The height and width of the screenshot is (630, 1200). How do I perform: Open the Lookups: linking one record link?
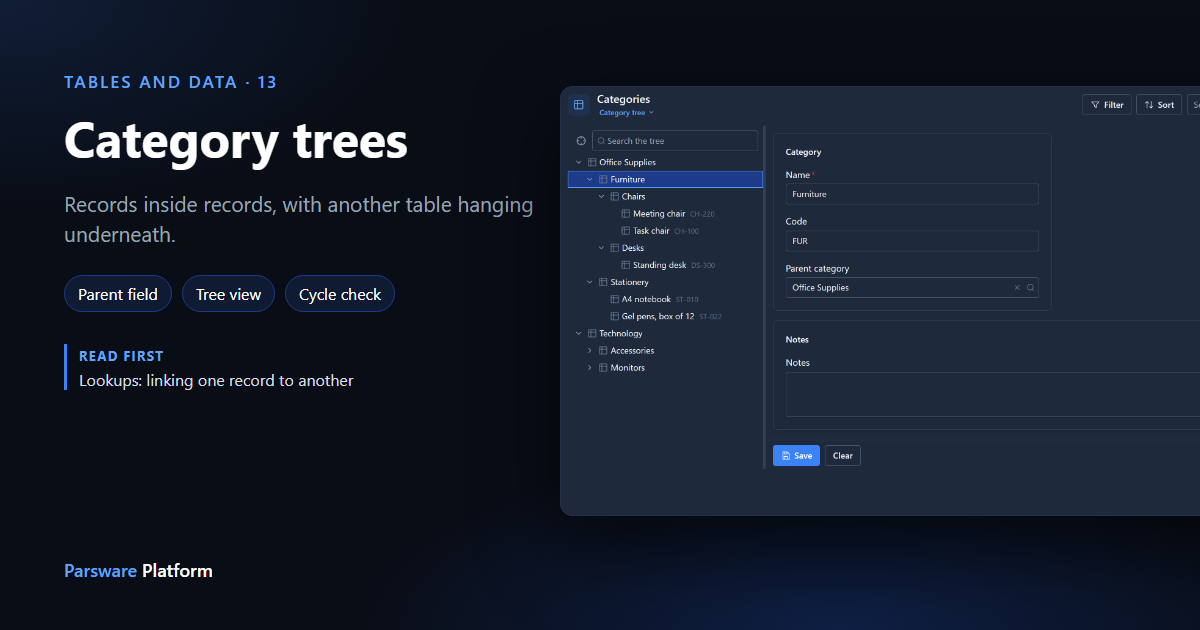(216, 381)
